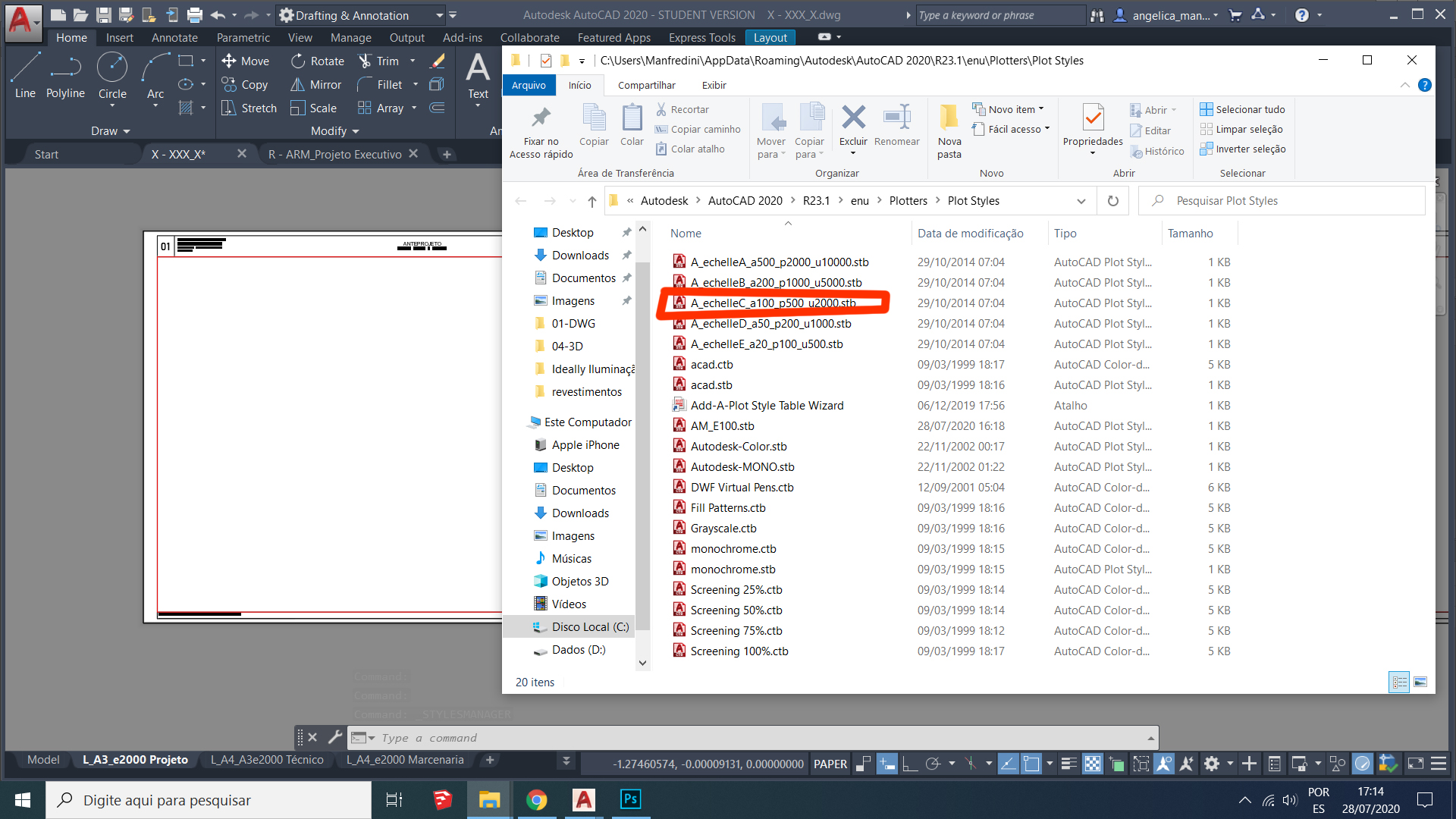Click Compartilhar tab in file explorer
1456x819 pixels.
click(x=647, y=85)
